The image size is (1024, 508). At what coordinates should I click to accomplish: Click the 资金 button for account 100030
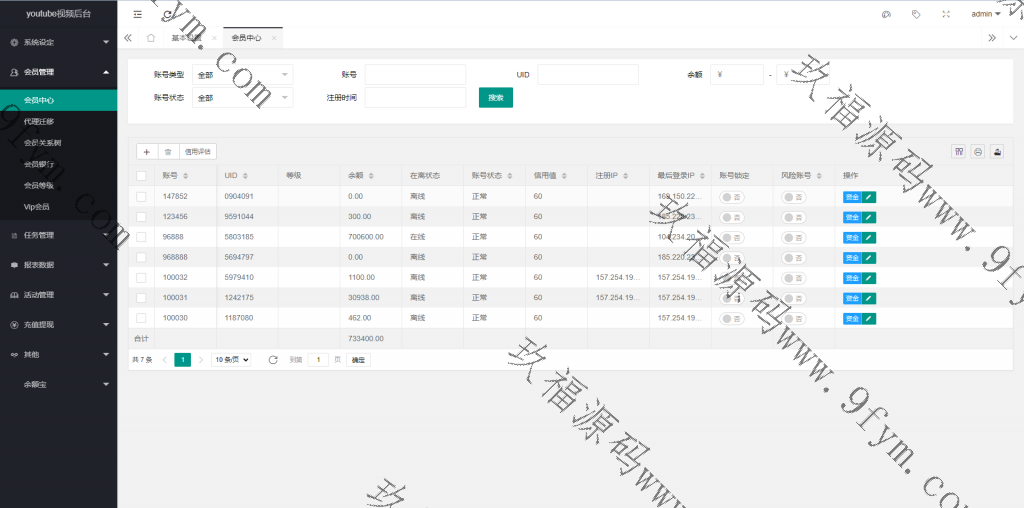tap(852, 318)
